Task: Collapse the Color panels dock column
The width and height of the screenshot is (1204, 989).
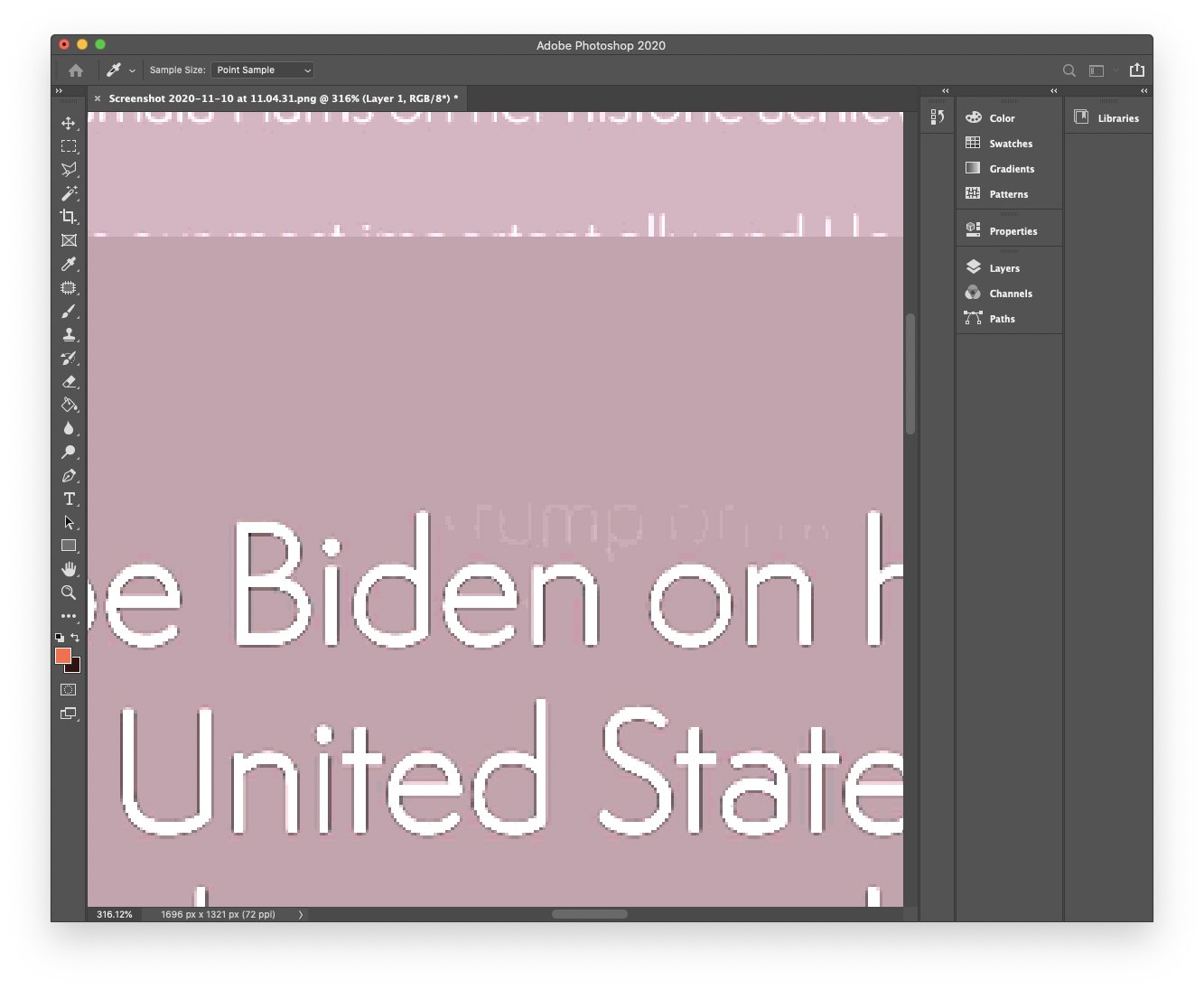Action: pos(1053,90)
